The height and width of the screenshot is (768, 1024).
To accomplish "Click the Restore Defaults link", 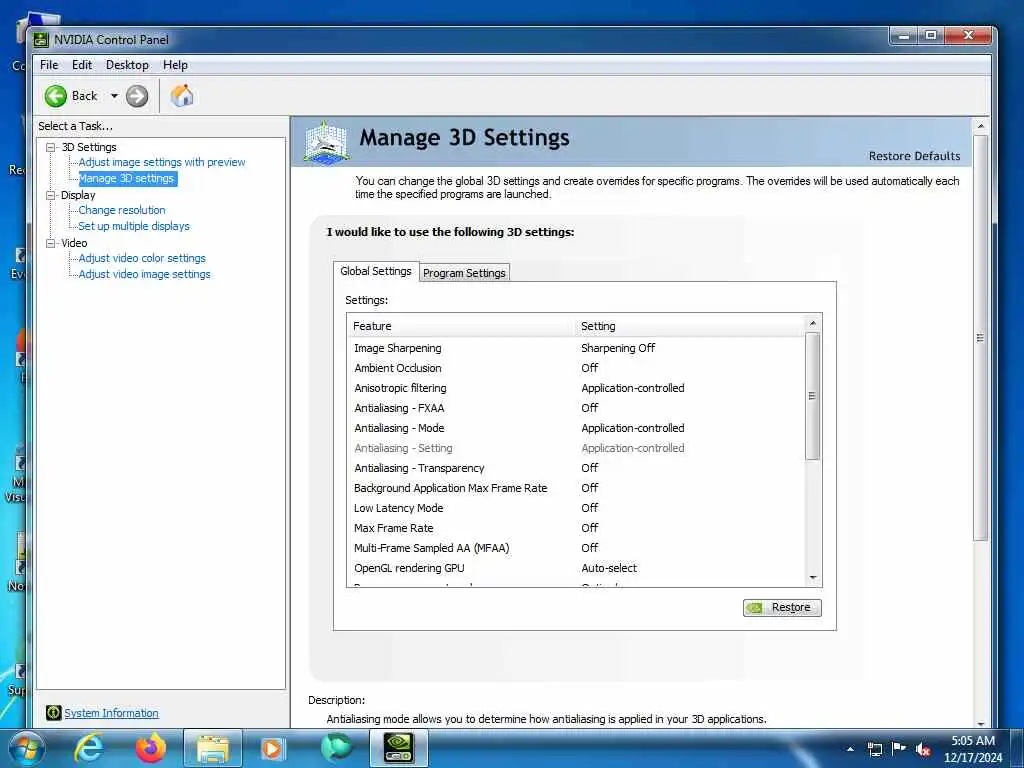I will point(914,156).
